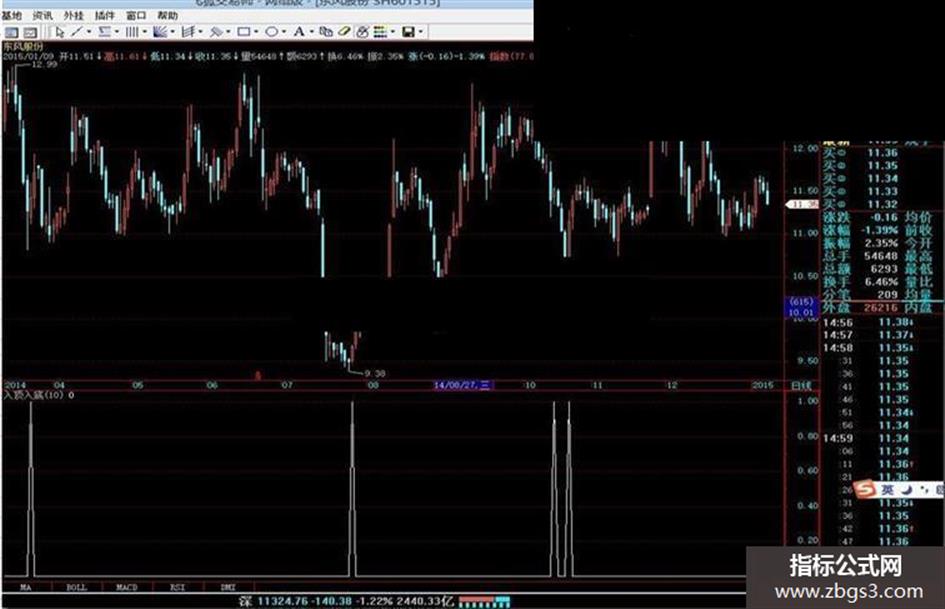This screenshot has width=945, height=609.
Task: Click the hide drawings icon beside eraser
Action: tap(362, 32)
